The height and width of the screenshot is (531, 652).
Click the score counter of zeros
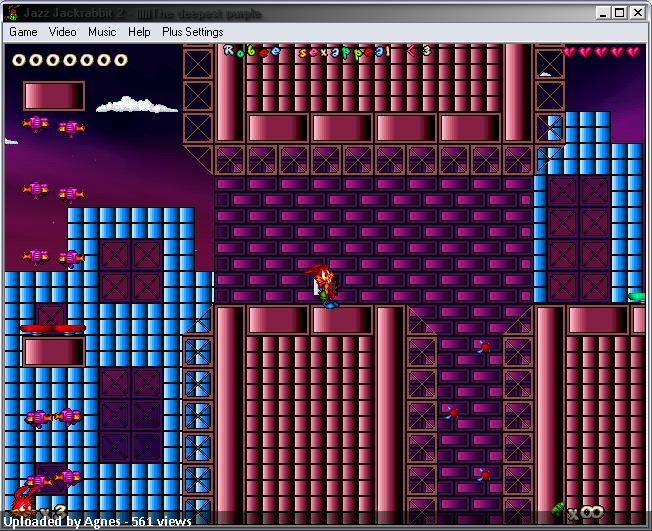(69, 60)
